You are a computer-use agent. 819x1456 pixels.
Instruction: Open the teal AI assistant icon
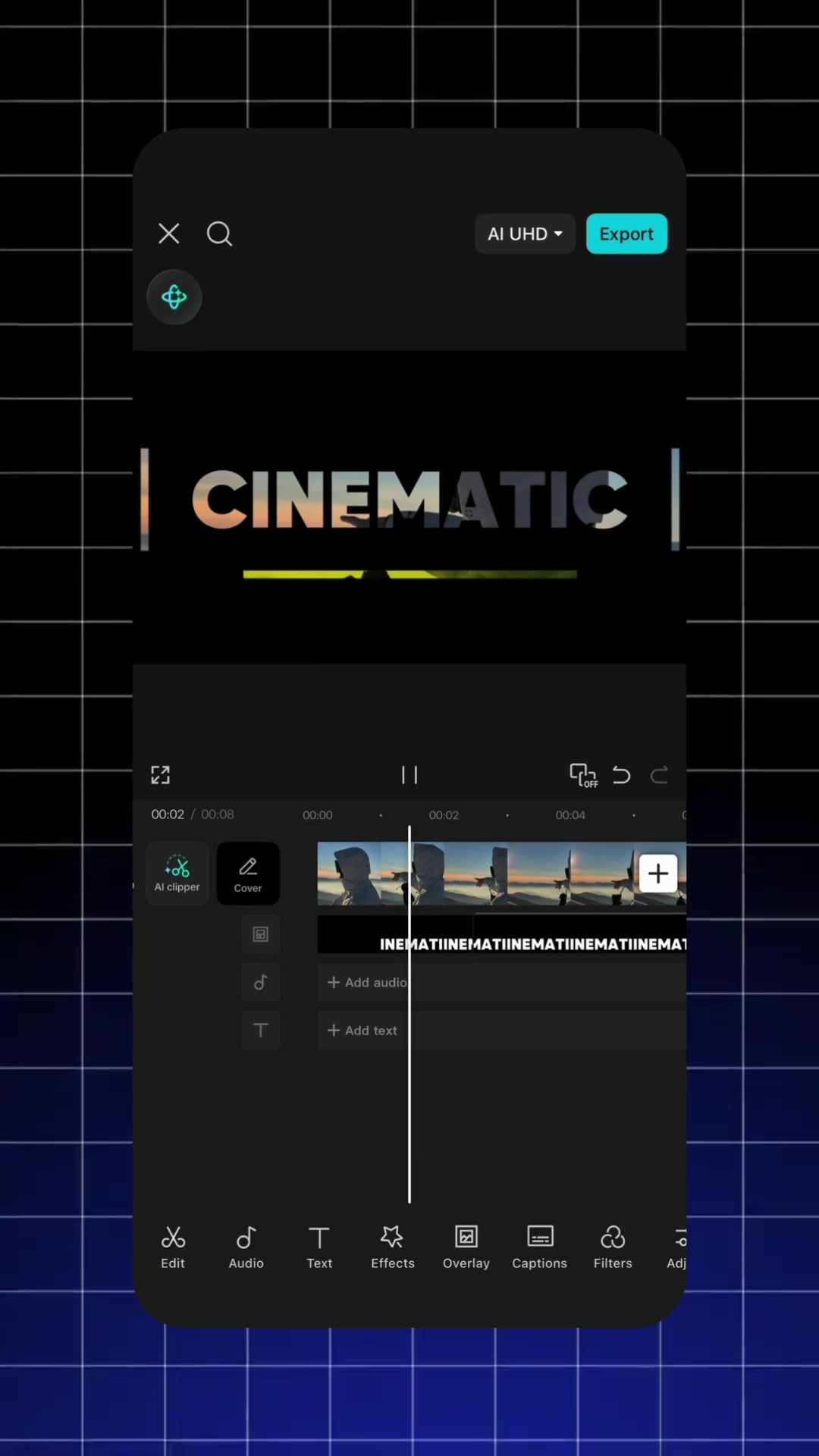tap(174, 297)
